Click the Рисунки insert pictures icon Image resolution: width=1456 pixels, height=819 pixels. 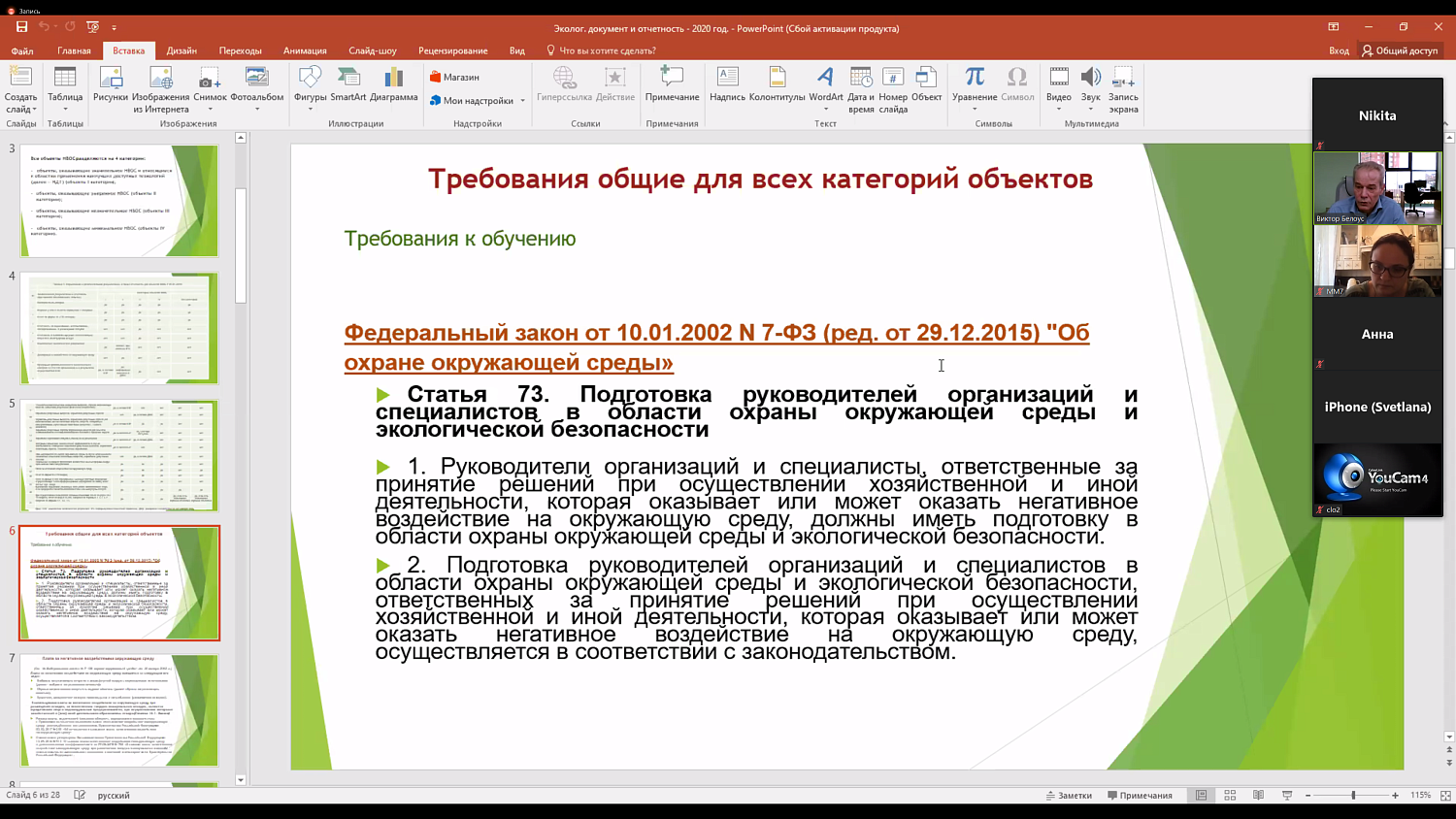tap(111, 83)
